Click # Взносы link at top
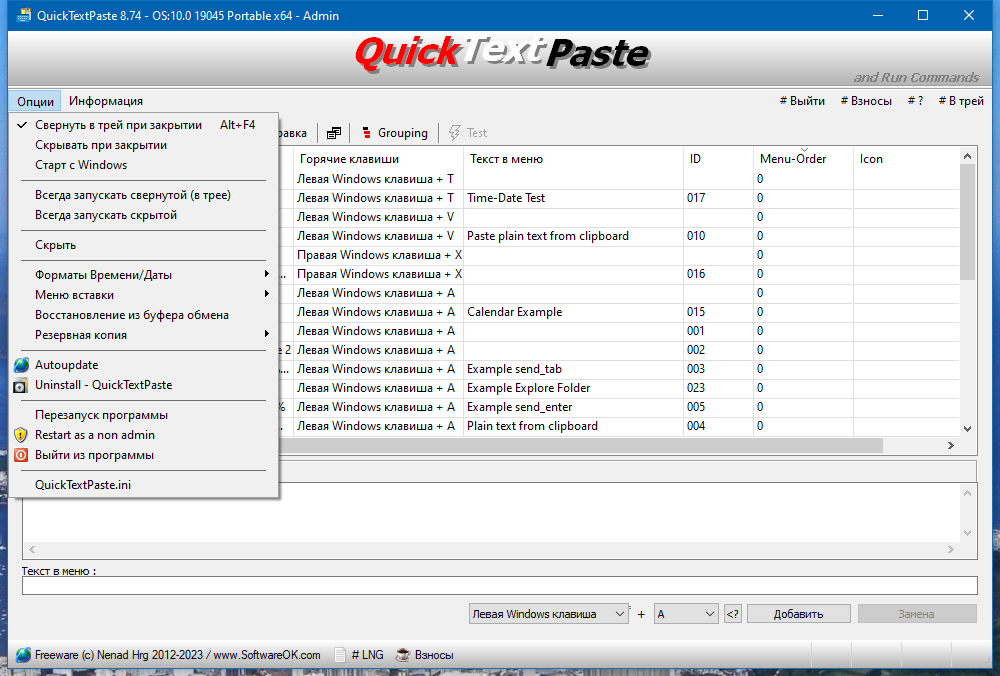Image resolution: width=1000 pixels, height=676 pixels. (x=866, y=101)
